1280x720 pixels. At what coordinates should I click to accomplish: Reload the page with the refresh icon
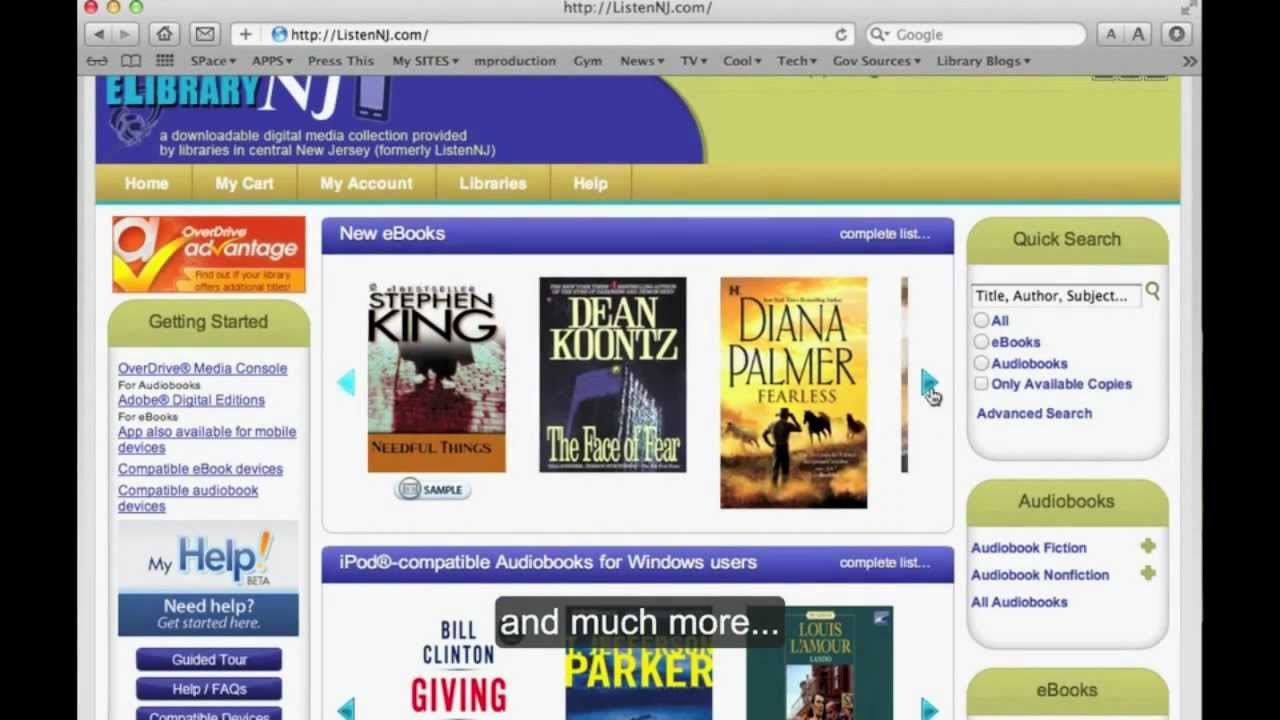841,34
